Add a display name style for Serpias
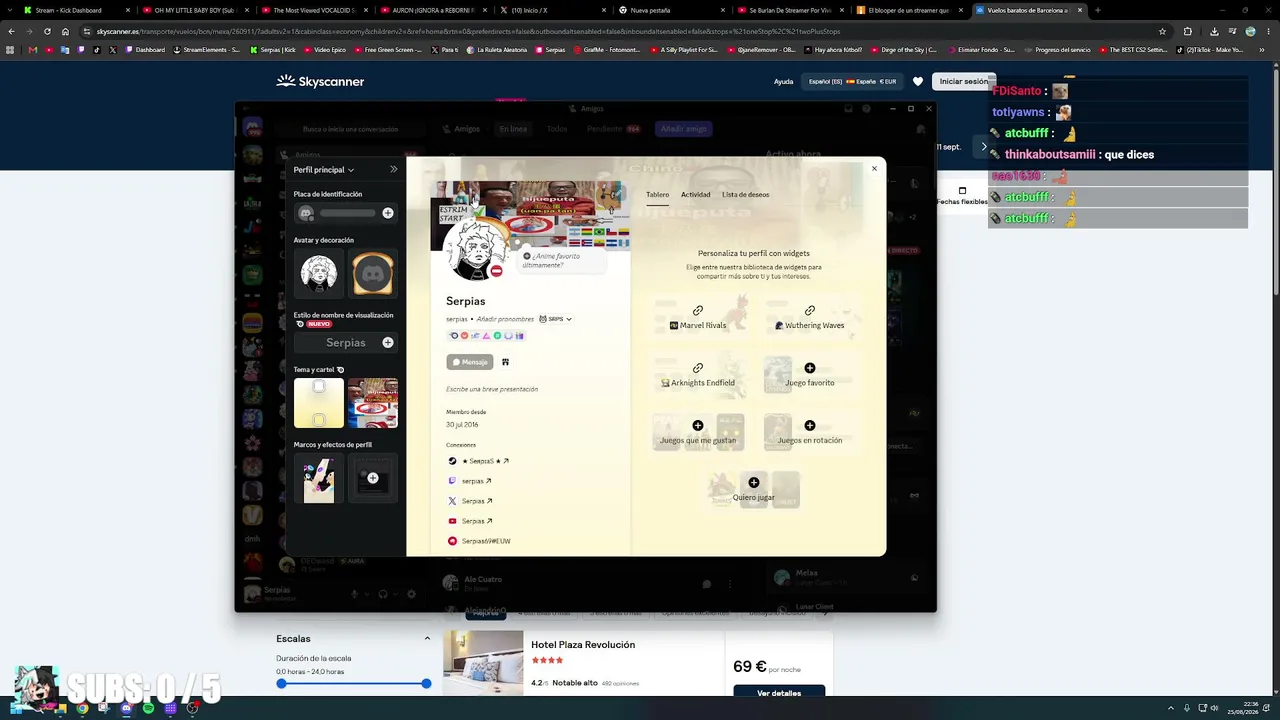 [388, 342]
